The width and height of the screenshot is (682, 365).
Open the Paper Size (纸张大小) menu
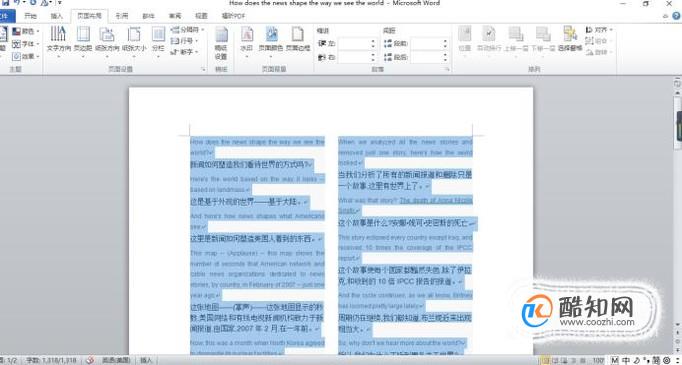[x=134, y=41]
